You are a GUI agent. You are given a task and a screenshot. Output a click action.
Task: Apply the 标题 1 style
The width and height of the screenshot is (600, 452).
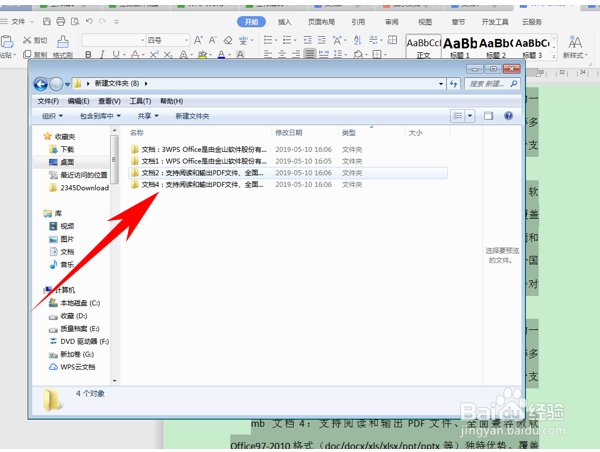[460, 48]
